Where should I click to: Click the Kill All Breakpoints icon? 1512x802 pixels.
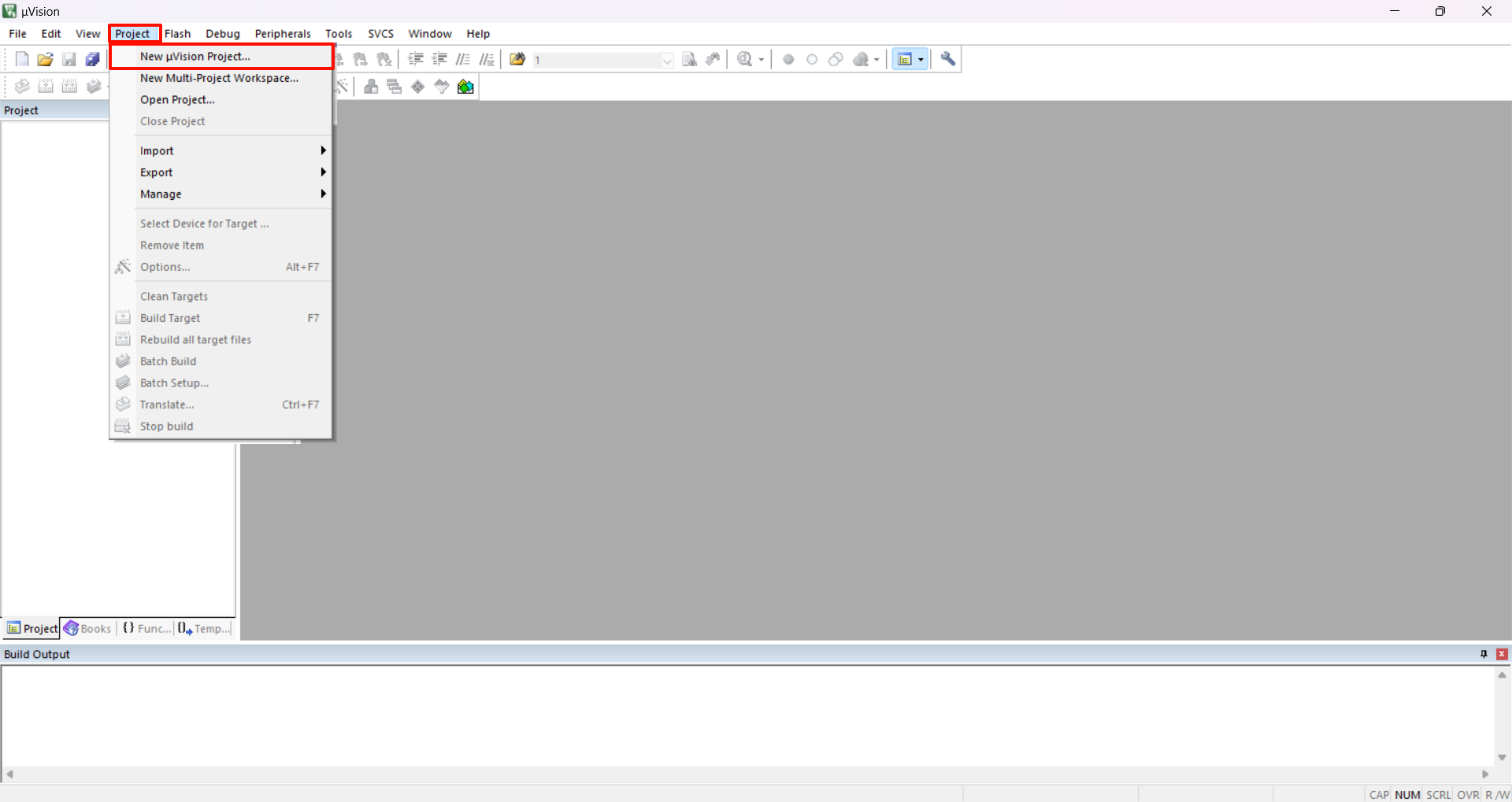click(x=861, y=59)
